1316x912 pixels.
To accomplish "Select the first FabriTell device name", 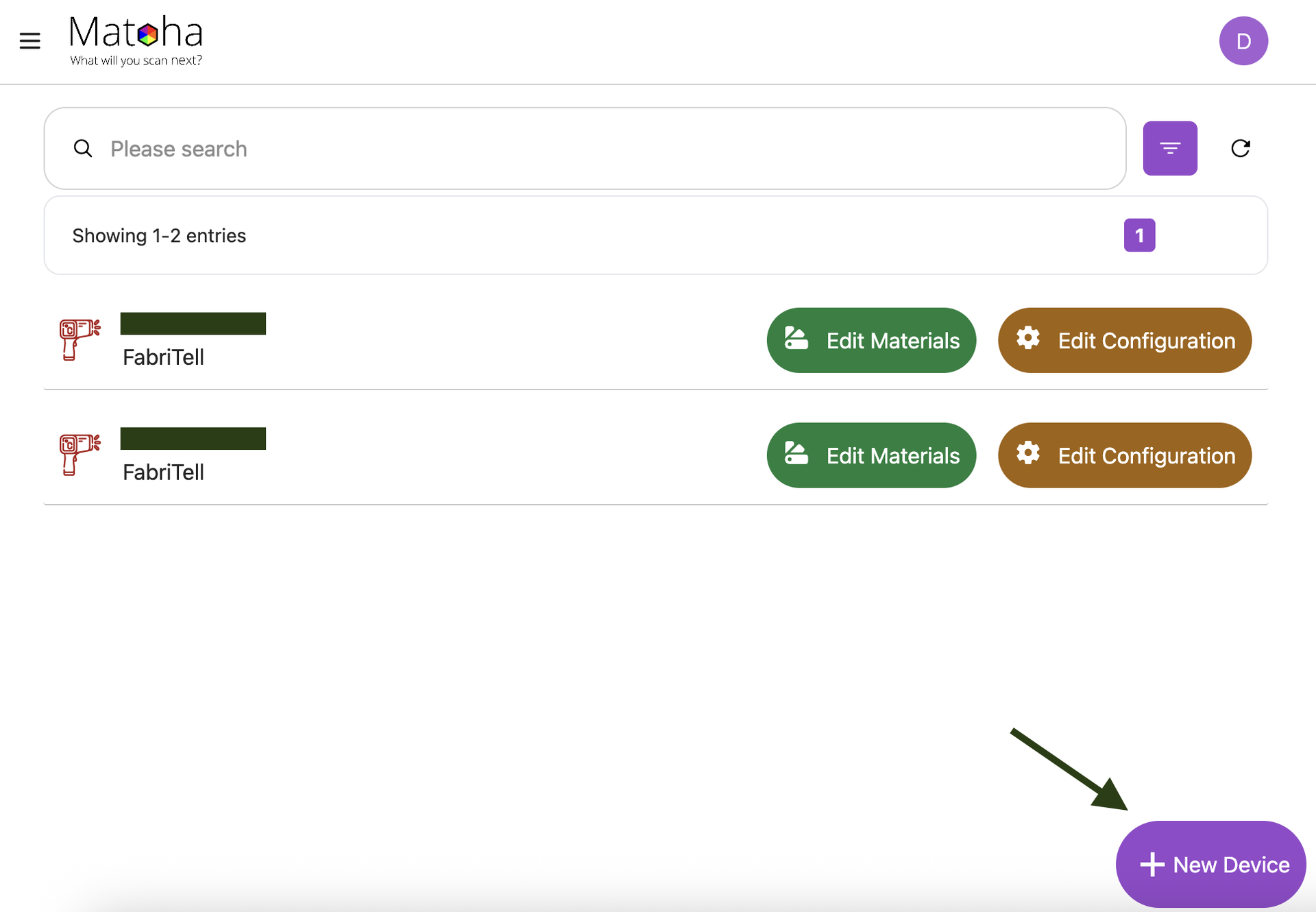I will 163,357.
